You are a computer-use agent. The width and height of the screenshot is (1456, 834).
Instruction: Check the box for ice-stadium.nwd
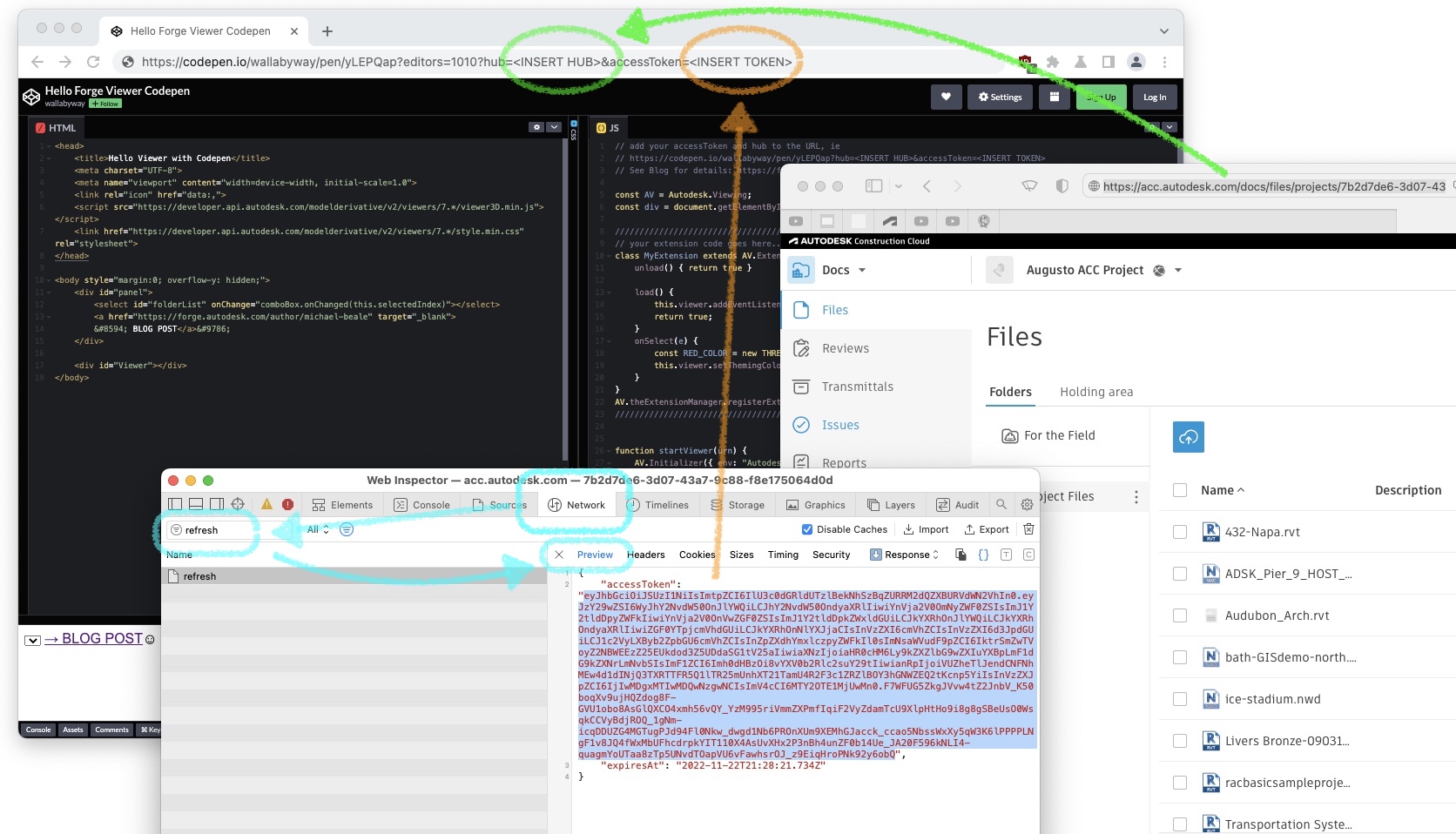point(1180,699)
